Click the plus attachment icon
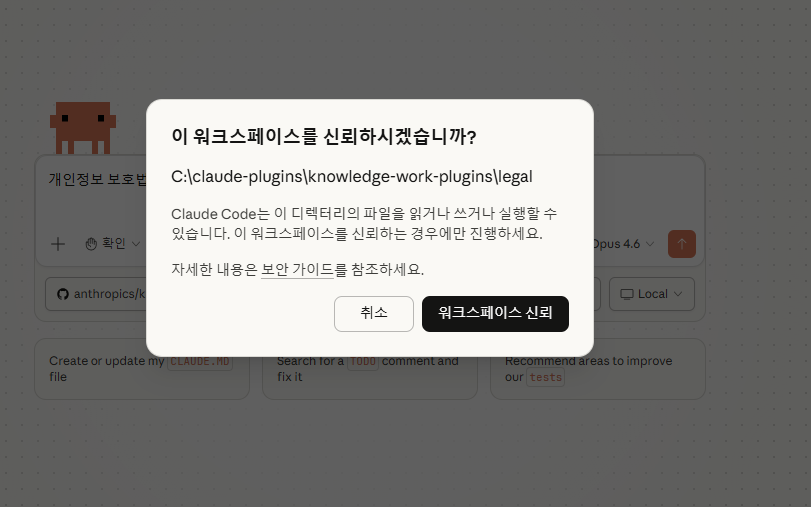The image size is (811, 507). [x=58, y=244]
